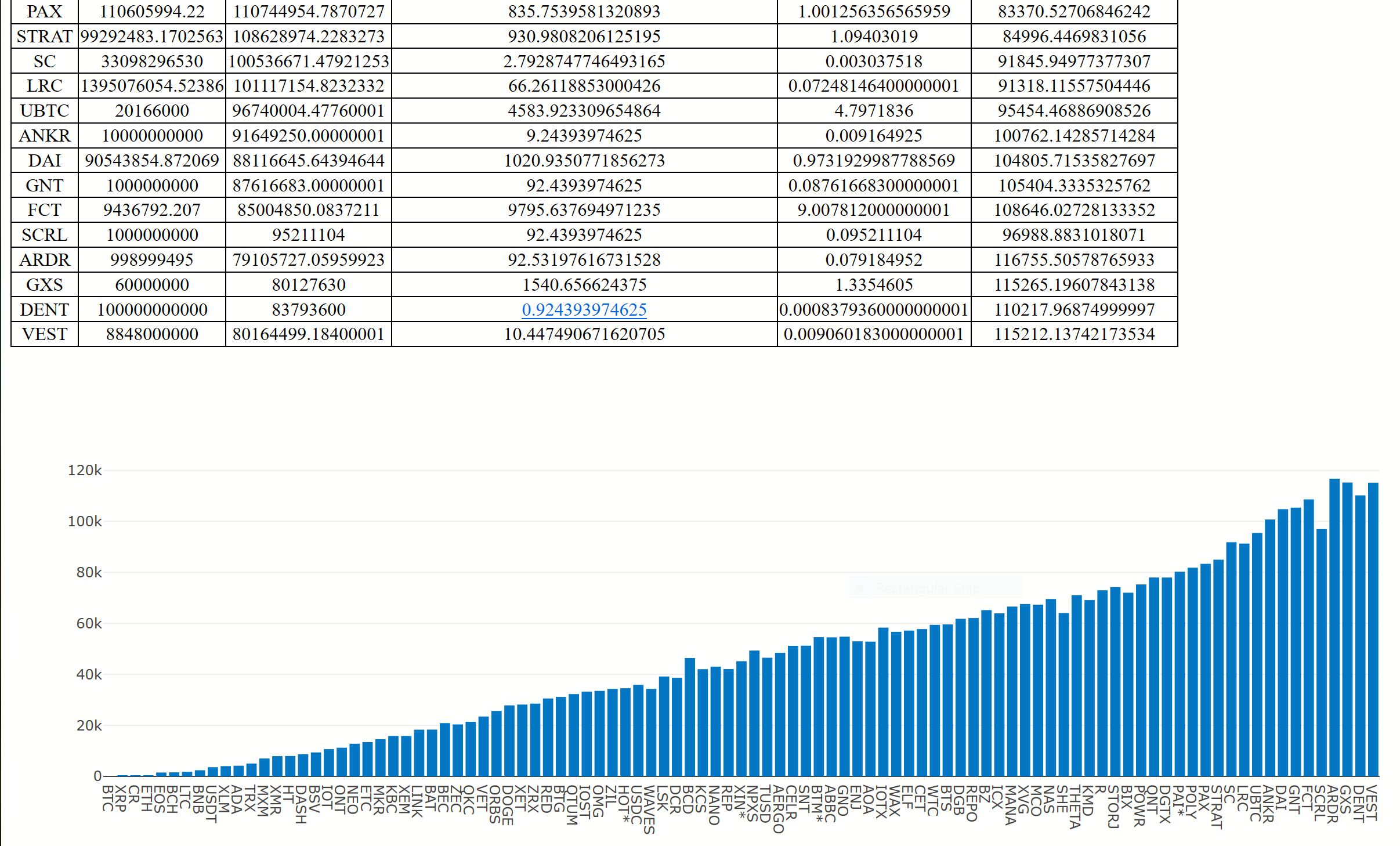
Task: Click the STRAT row label in the table
Action: click(45, 37)
